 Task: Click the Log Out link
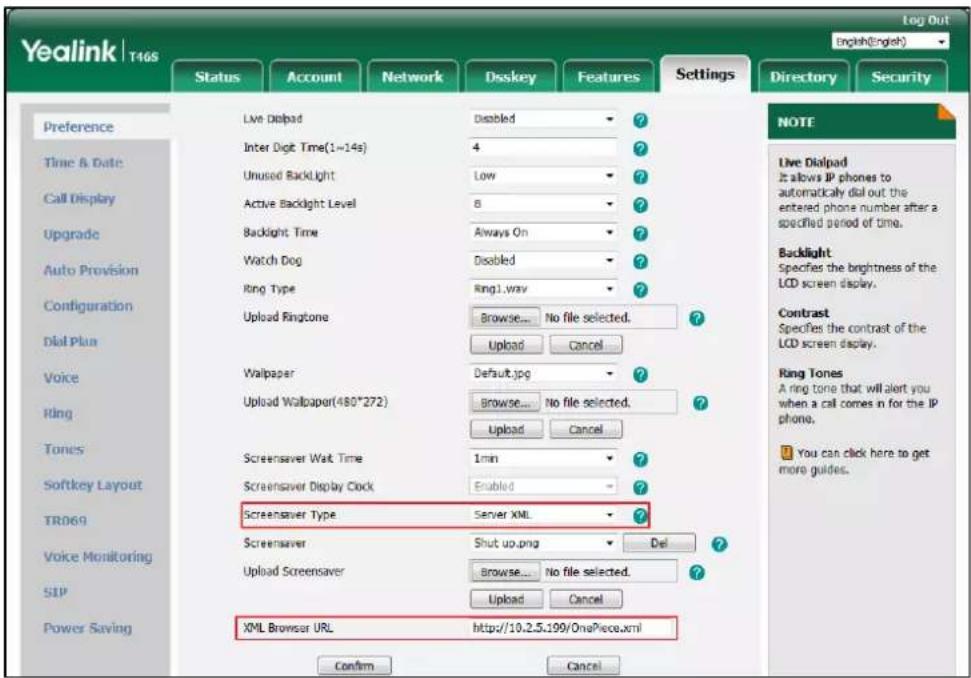(x=925, y=20)
